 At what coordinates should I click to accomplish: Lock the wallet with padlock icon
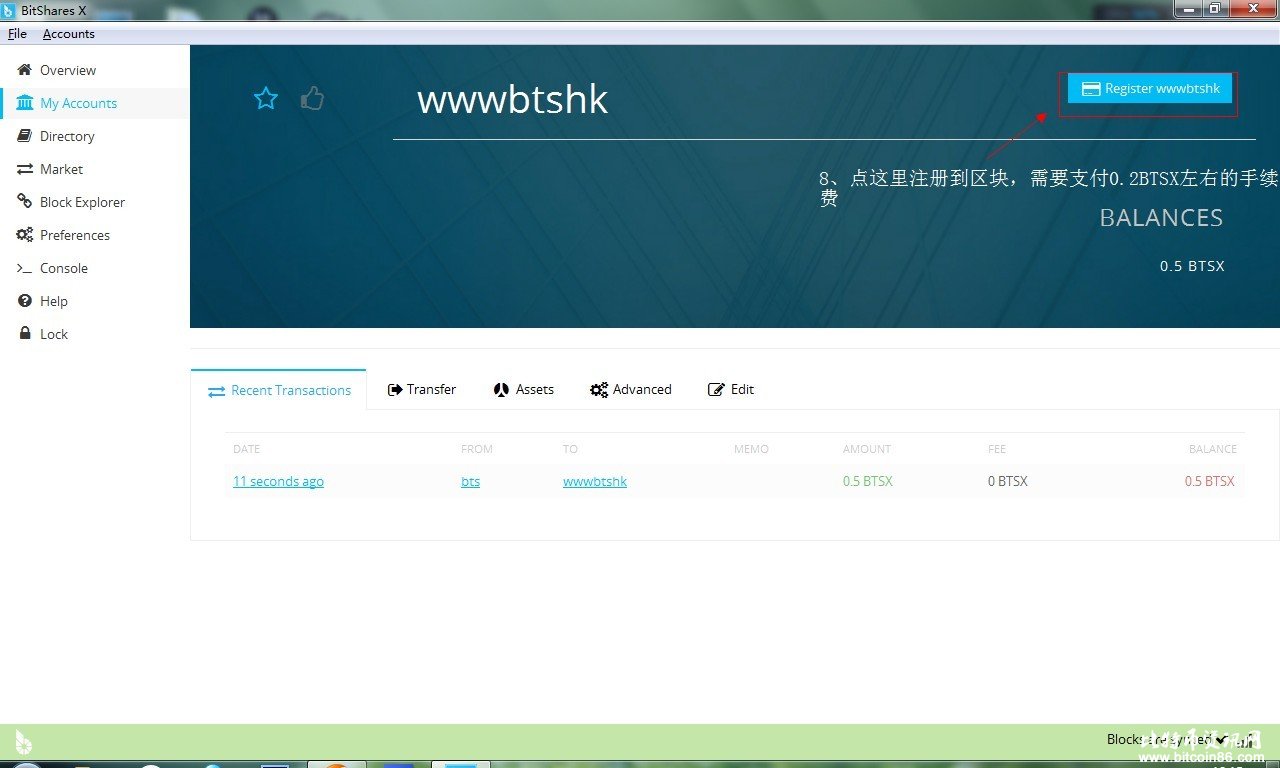tap(25, 334)
